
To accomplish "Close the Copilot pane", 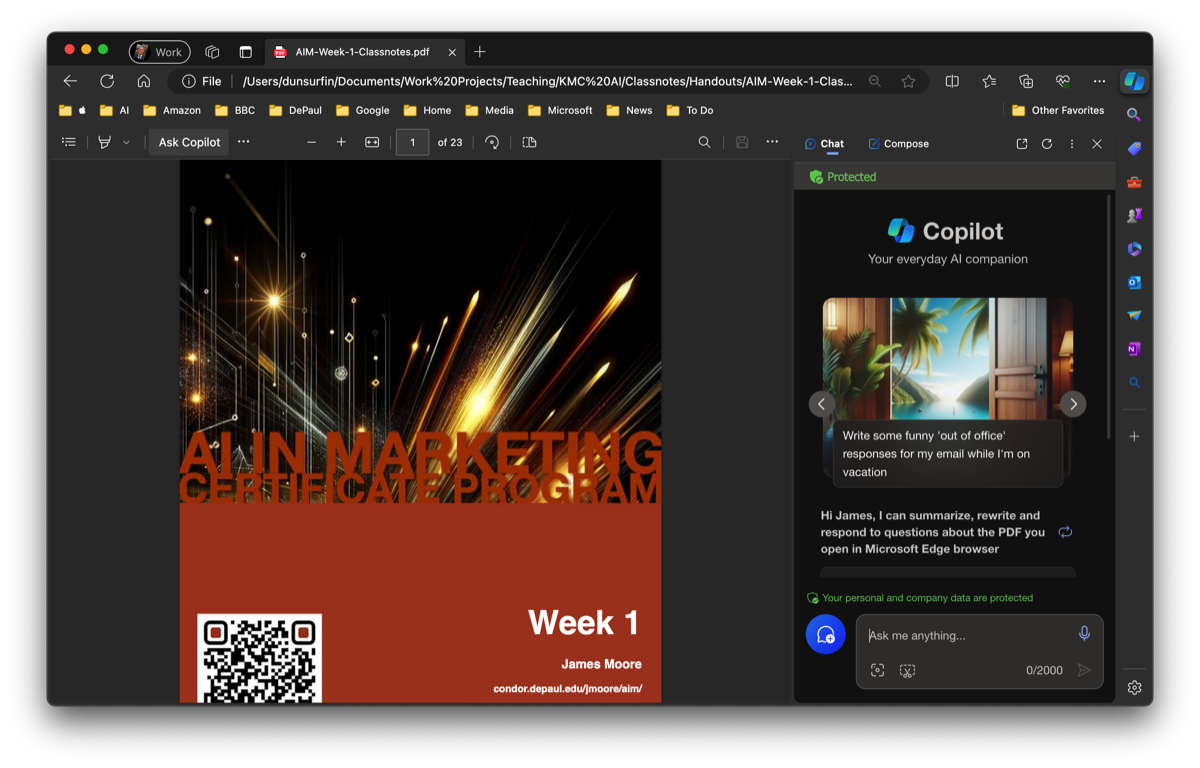I will (1097, 144).
